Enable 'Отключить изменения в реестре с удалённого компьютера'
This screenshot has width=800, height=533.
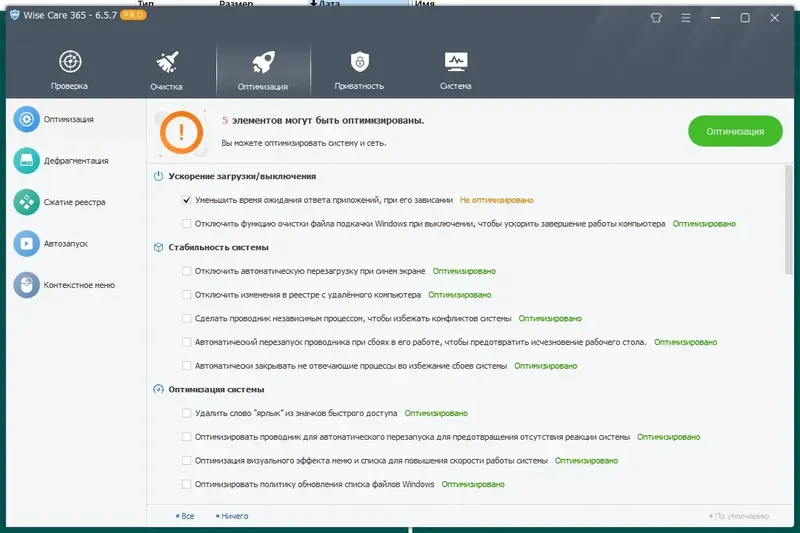[187, 295]
